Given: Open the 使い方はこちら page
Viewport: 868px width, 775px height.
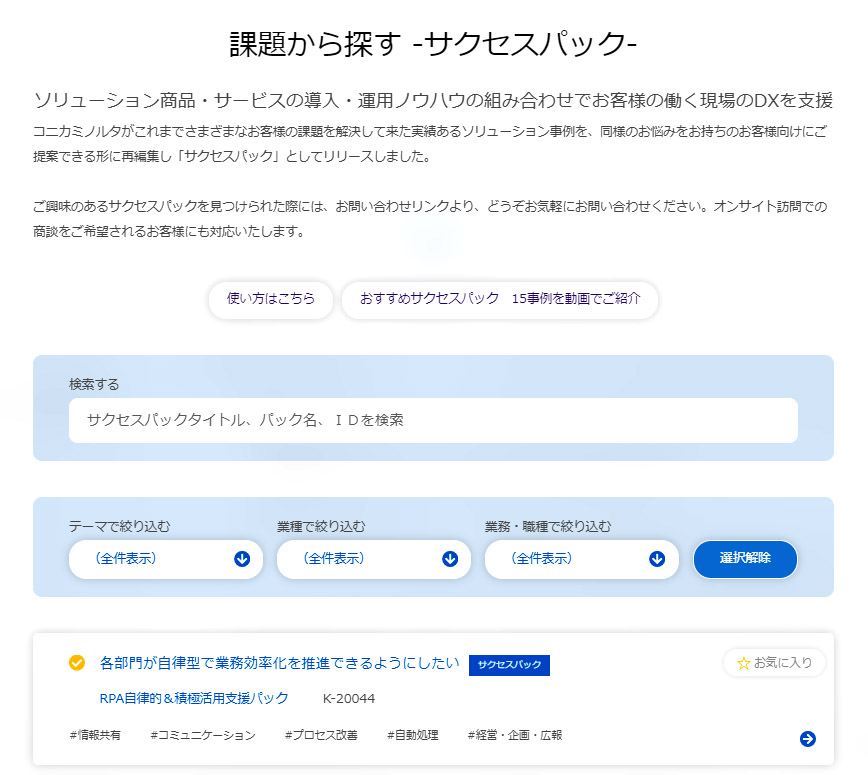Looking at the screenshot, I should point(270,300).
